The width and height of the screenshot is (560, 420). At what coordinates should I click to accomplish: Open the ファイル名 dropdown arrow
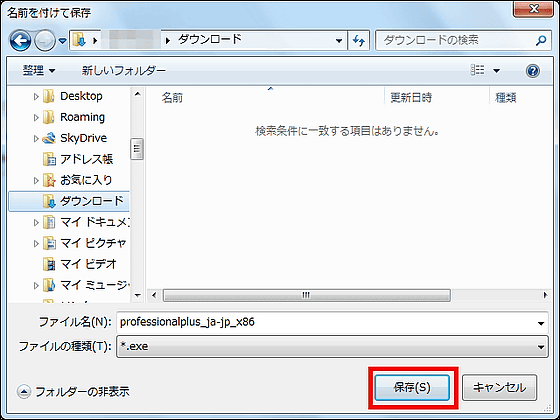coord(541,323)
